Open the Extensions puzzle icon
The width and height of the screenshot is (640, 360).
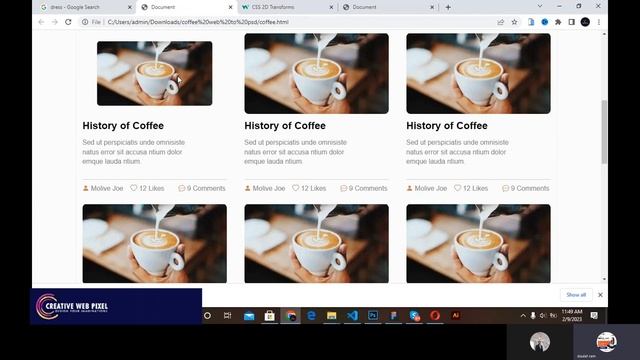click(x=558, y=22)
